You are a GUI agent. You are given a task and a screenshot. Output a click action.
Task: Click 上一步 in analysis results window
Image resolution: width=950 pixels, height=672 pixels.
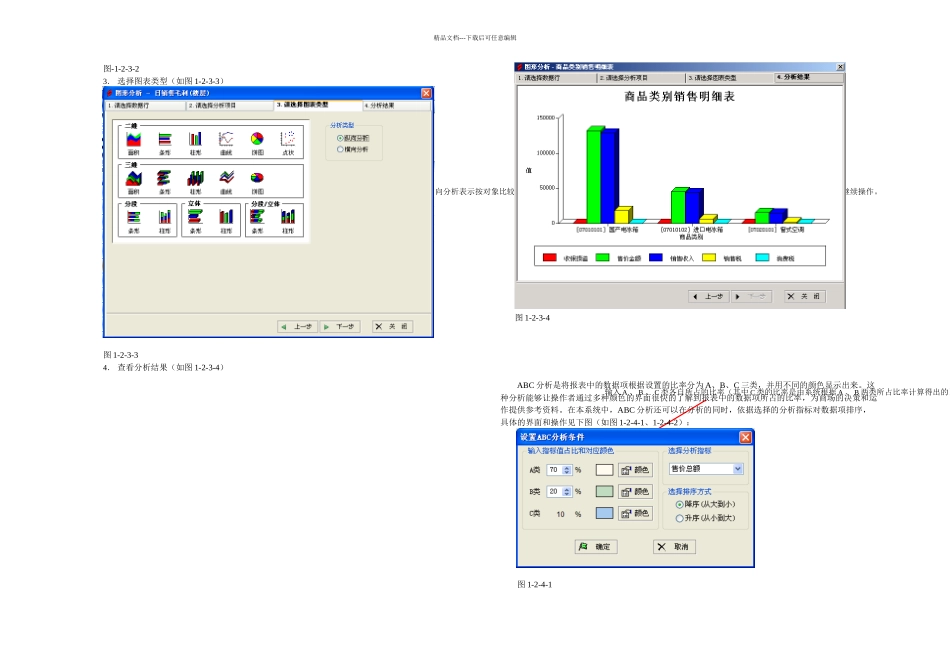pos(709,296)
